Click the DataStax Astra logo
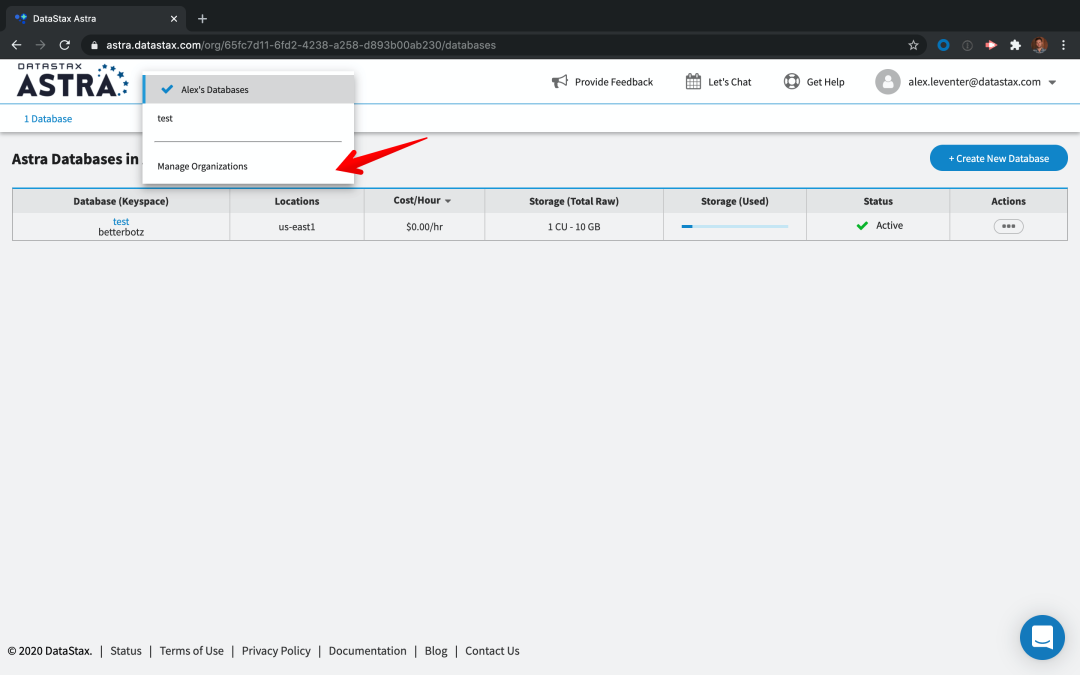 (72, 81)
